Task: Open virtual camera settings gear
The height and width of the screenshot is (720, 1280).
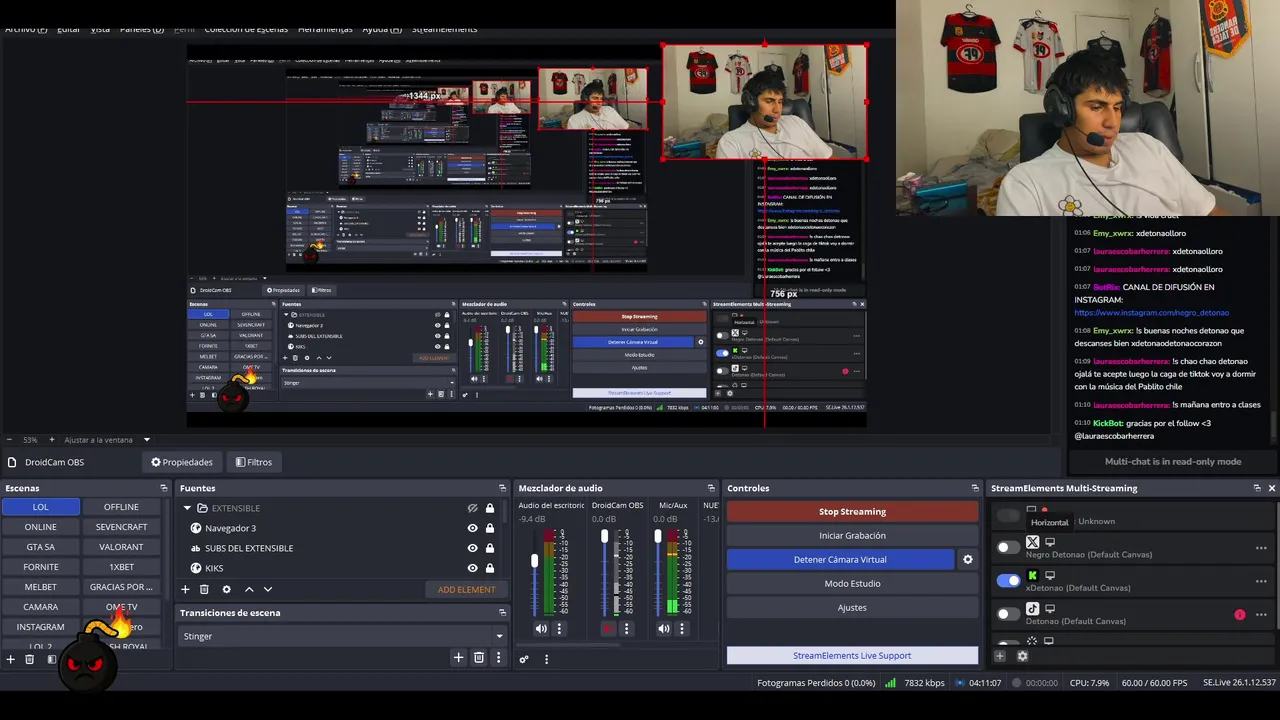Action: click(967, 560)
